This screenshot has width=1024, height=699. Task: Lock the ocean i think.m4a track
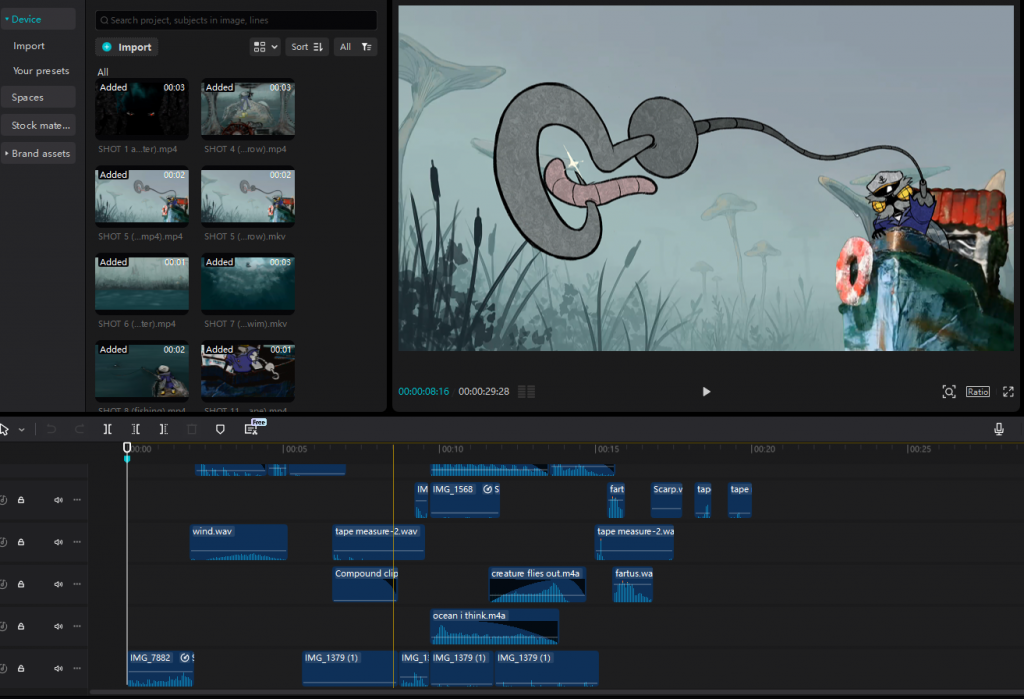[x=21, y=626]
